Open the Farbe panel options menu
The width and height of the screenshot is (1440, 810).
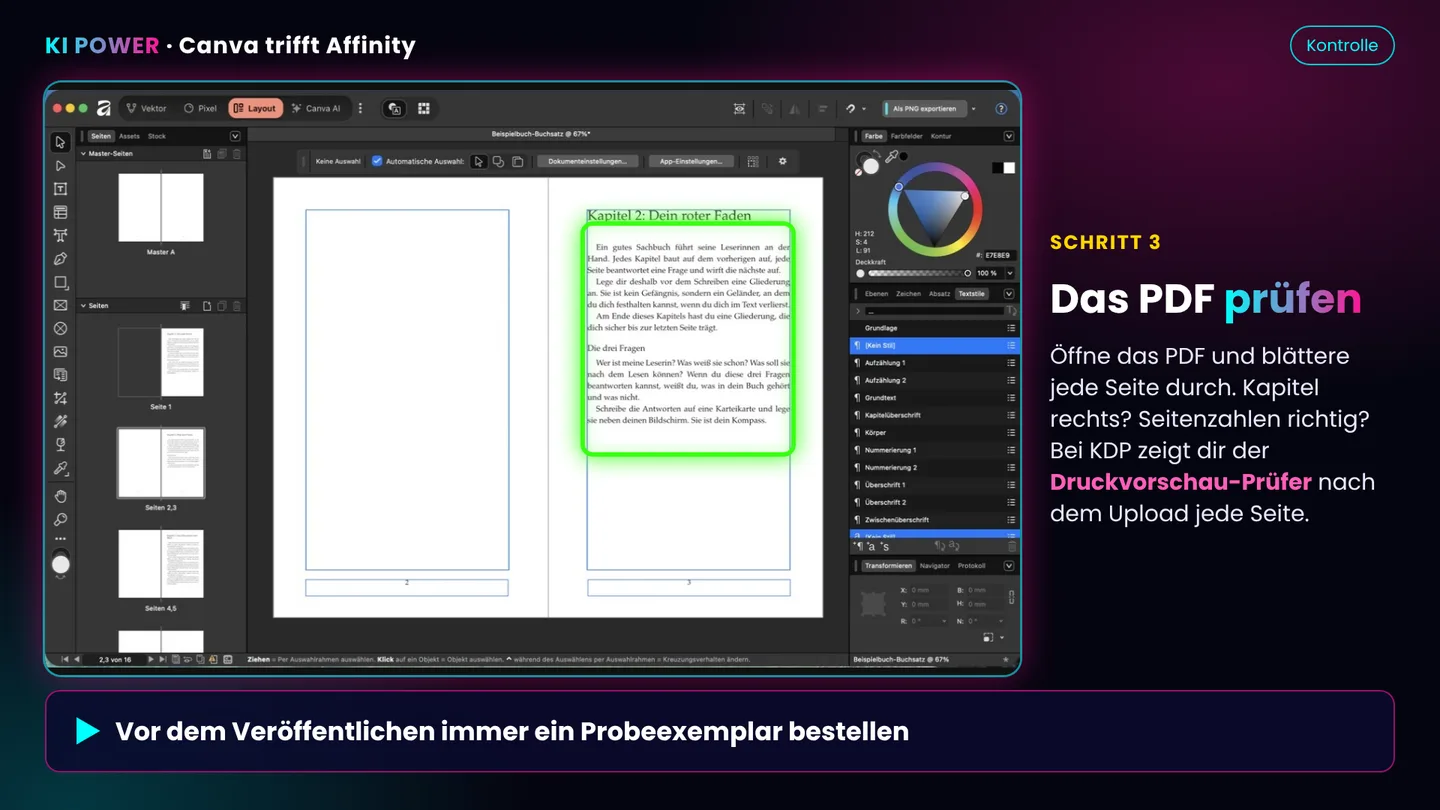pos(1009,136)
